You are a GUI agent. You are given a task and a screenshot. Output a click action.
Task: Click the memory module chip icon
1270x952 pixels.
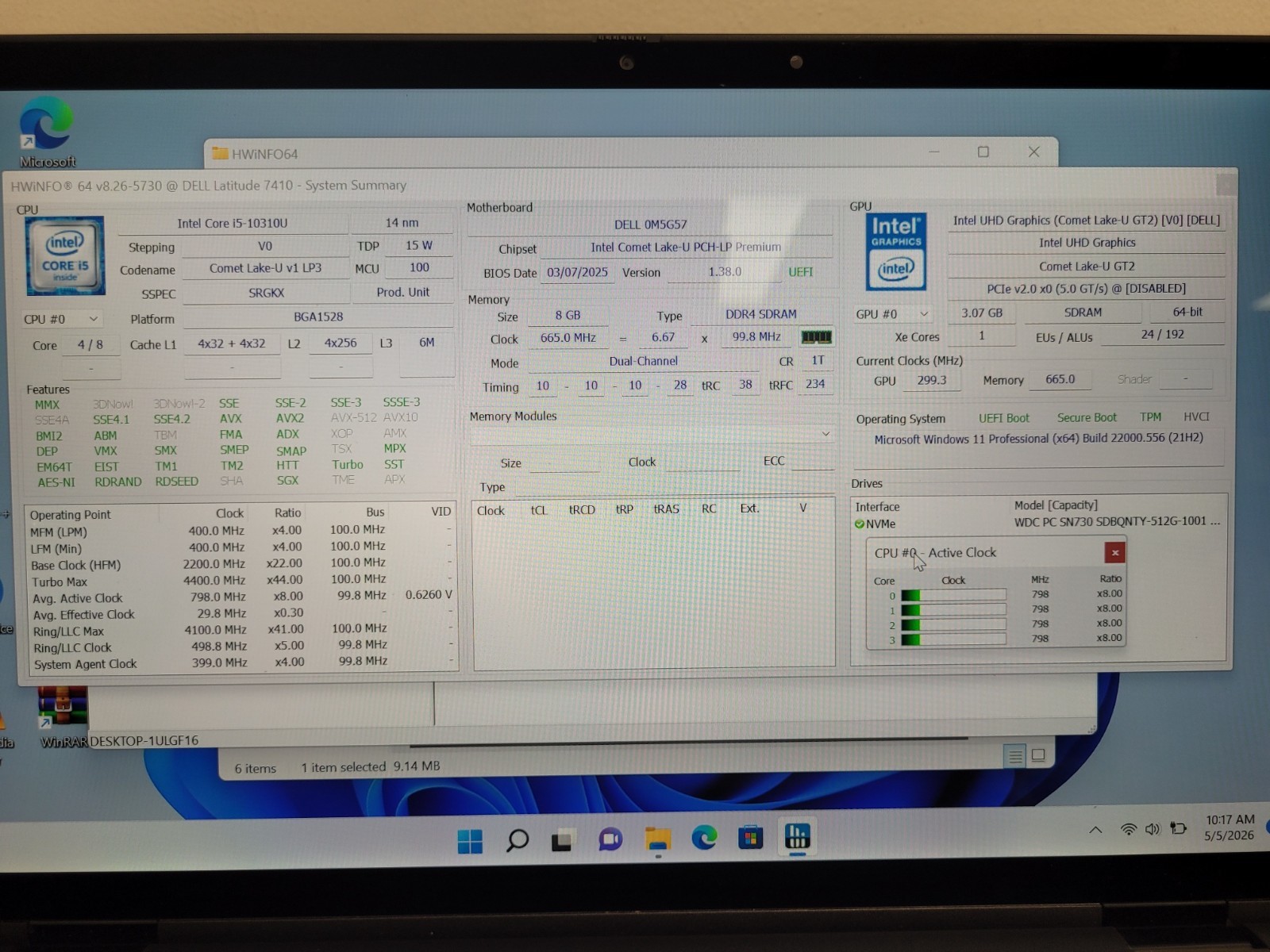(x=816, y=337)
